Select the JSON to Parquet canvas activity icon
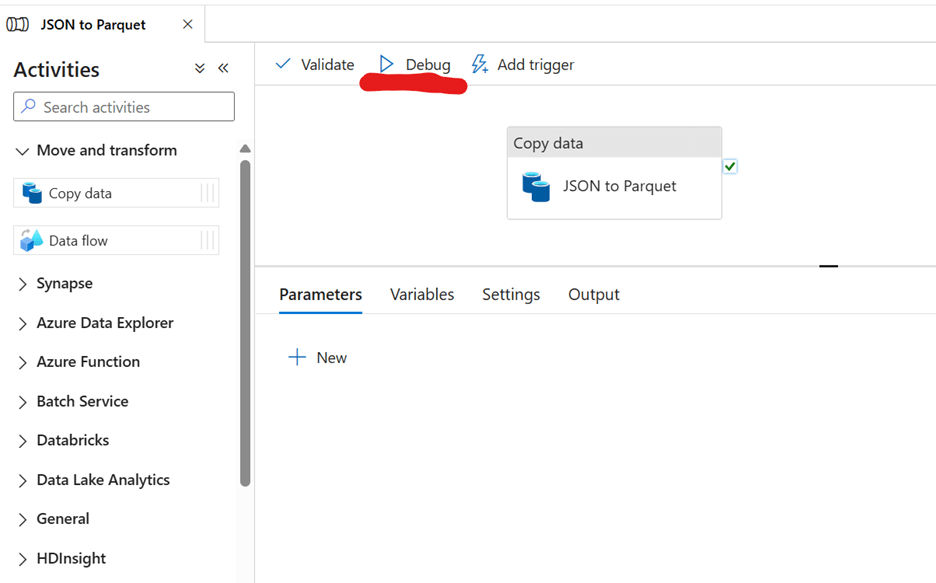The height and width of the screenshot is (583, 936). click(x=536, y=186)
